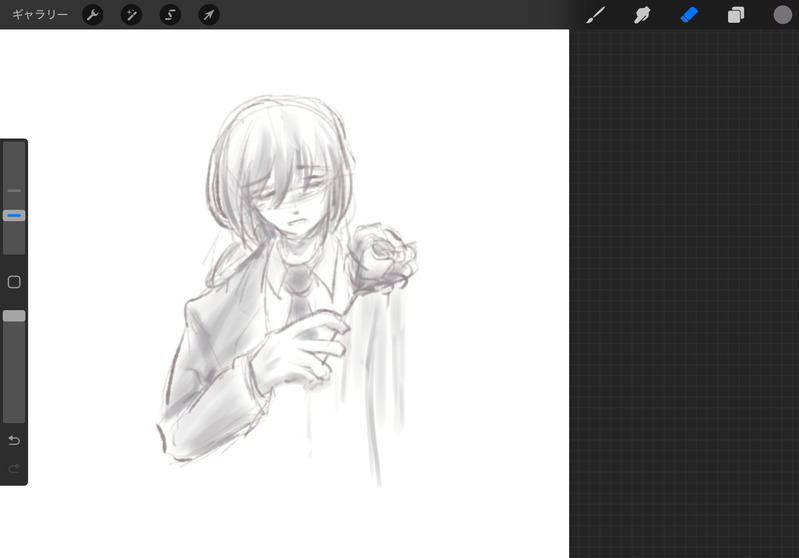Select the Paint brush tool
The width and height of the screenshot is (799, 558).
pos(595,15)
